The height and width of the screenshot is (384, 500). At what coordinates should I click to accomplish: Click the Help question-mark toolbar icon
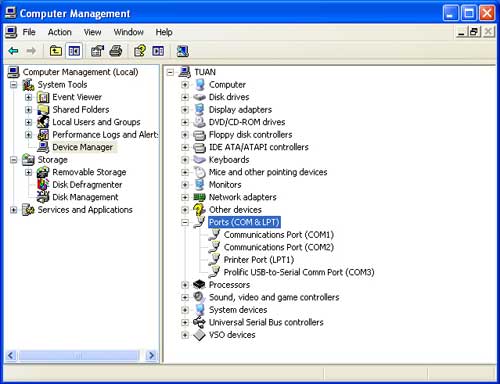click(x=140, y=51)
